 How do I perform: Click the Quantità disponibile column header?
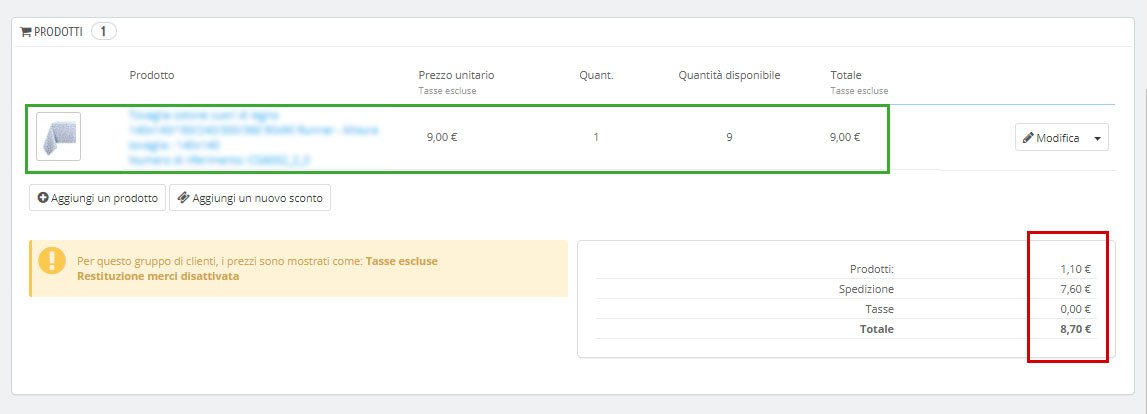click(x=729, y=75)
